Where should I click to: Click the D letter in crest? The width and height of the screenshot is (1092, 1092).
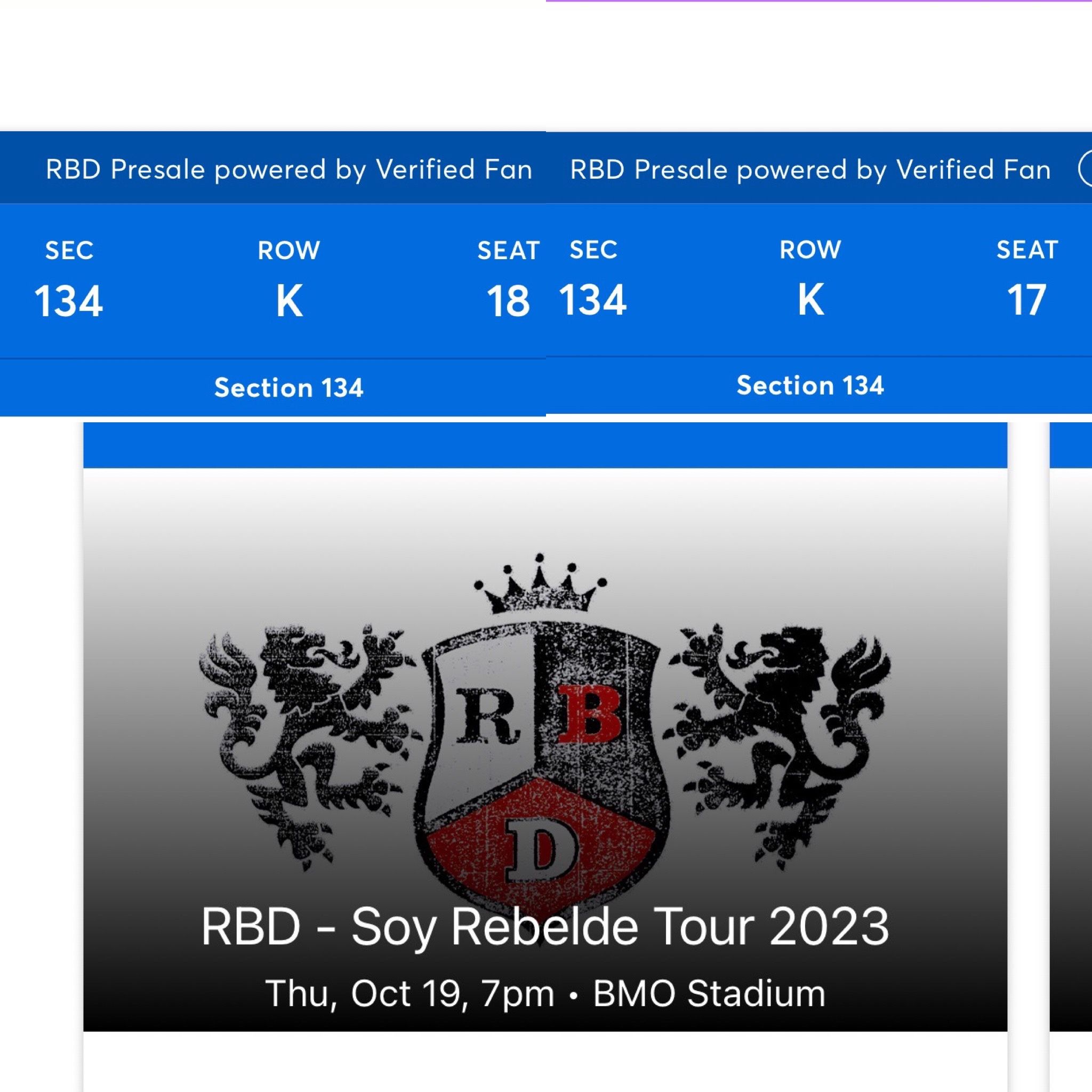(541, 851)
